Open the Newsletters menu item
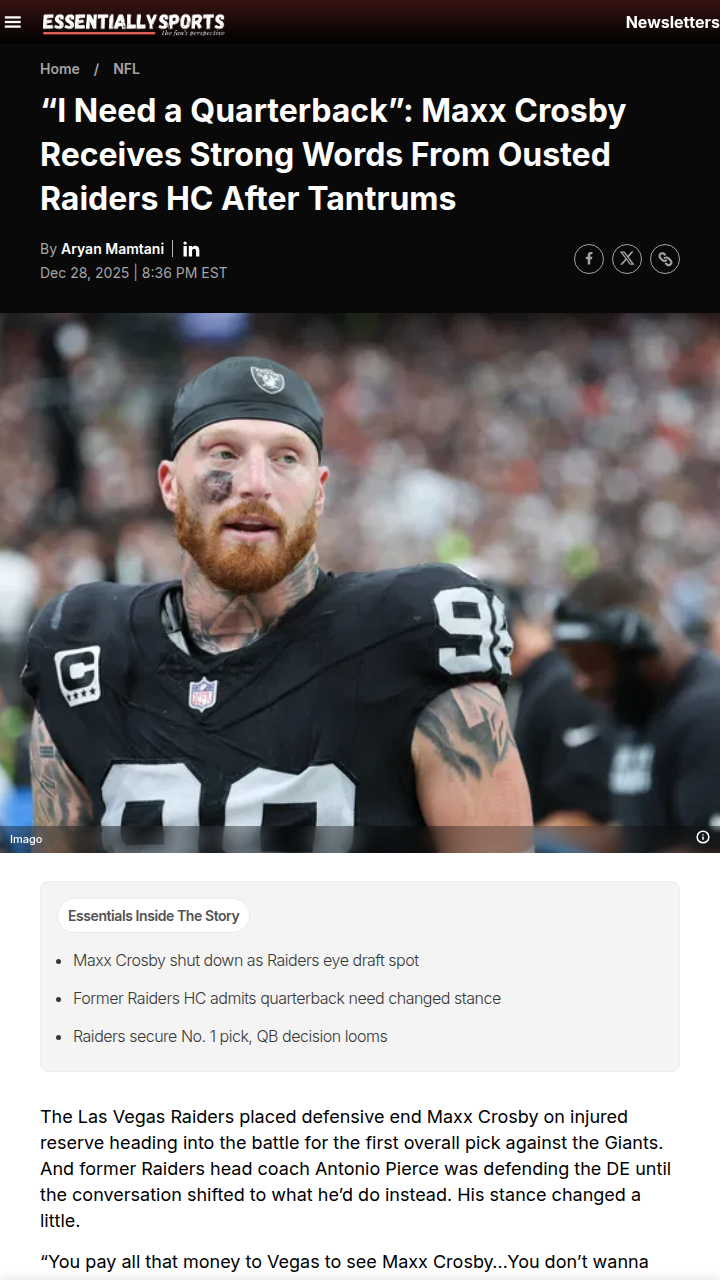The height and width of the screenshot is (1280, 720). pos(672,22)
